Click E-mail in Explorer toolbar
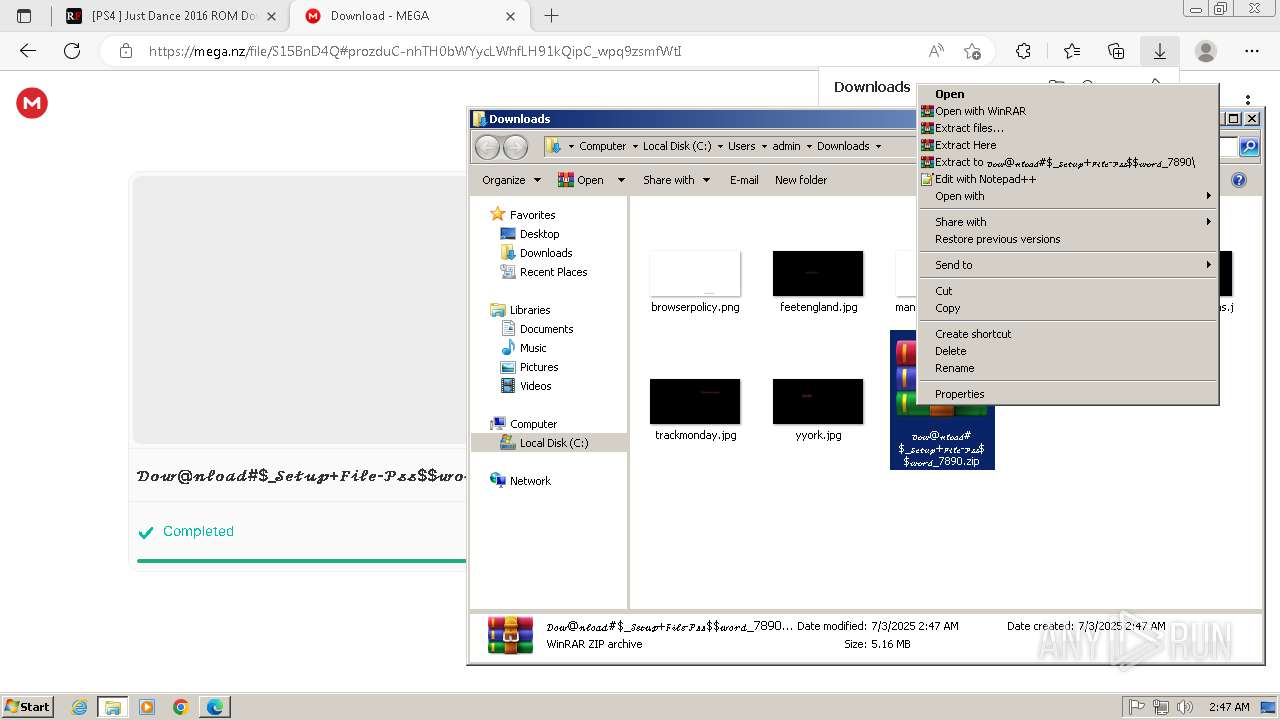The height and width of the screenshot is (720, 1280). point(744,180)
